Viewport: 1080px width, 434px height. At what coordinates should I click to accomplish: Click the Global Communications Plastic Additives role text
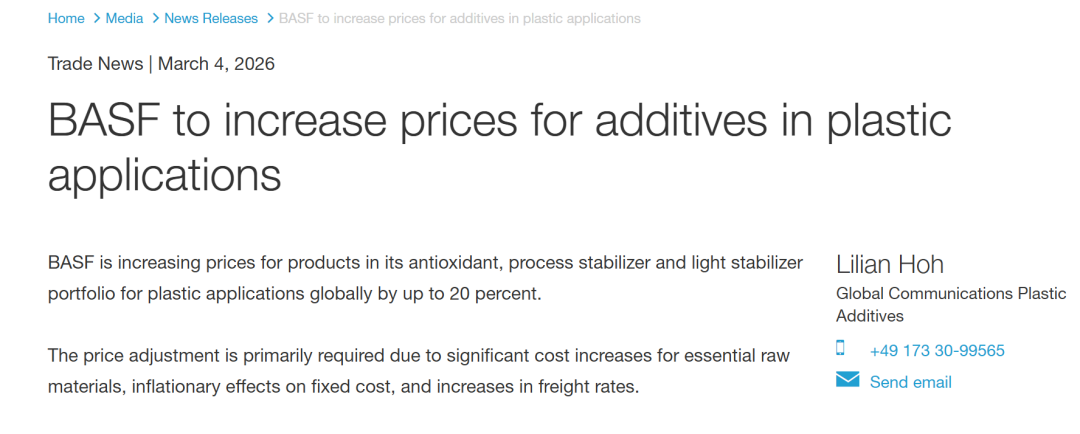(x=950, y=304)
